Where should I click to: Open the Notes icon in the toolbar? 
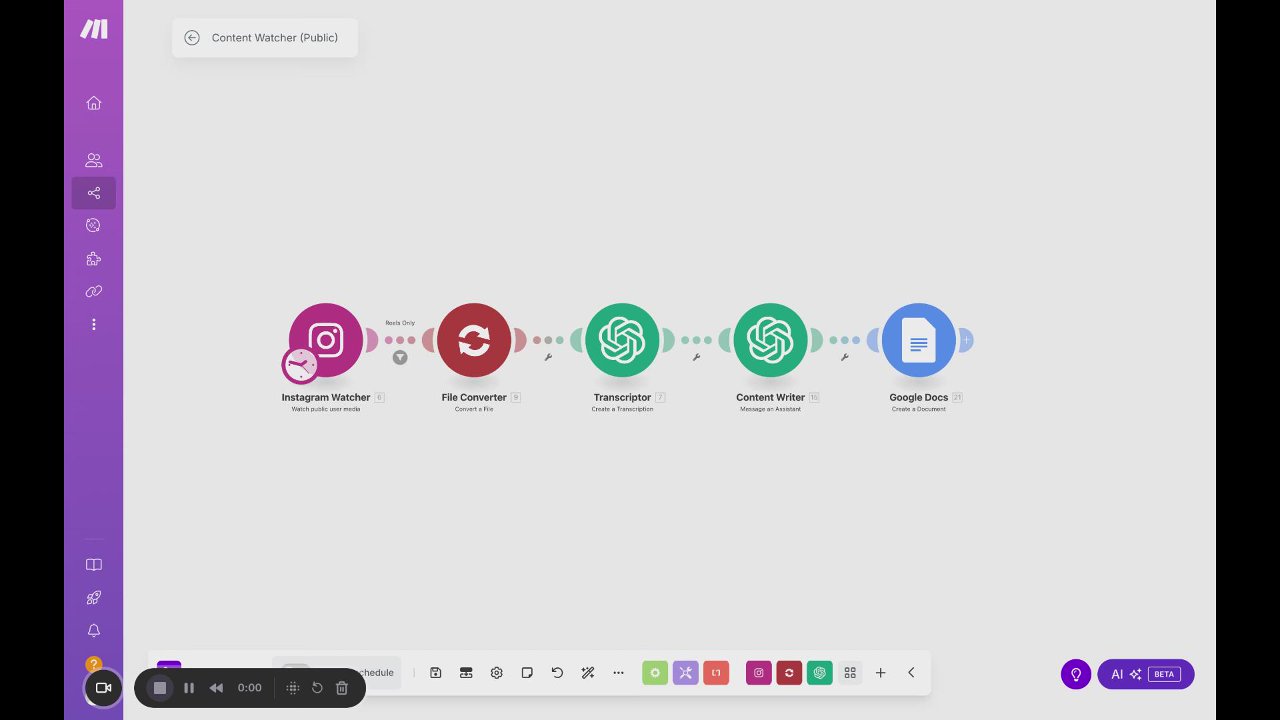527,673
